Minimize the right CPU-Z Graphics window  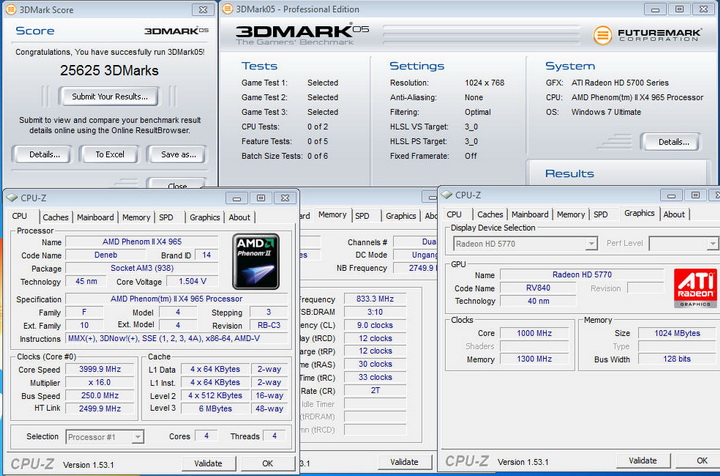[671, 196]
